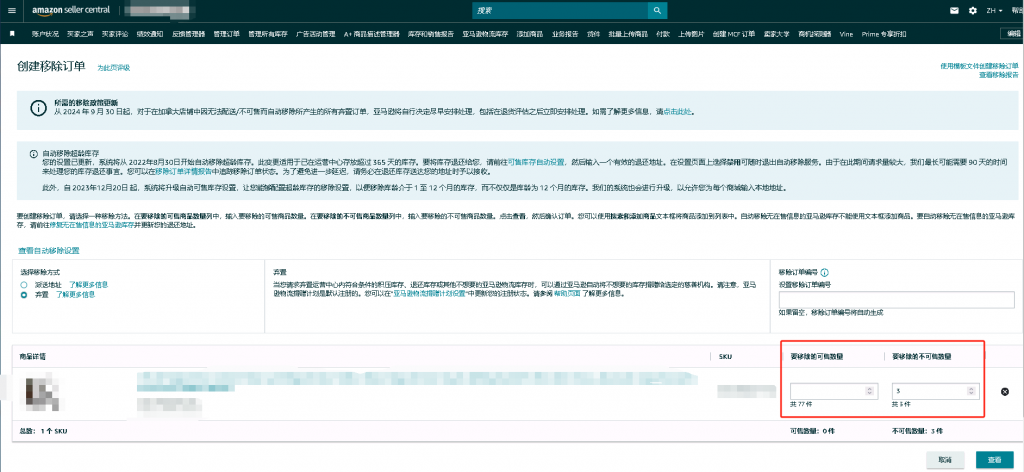Open 点击此处 link in policy notice
Screen dimensions: 1024x472
tap(677, 112)
